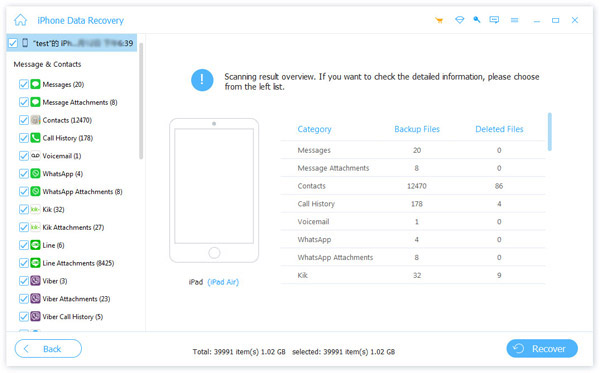600x373 pixels.
Task: Open the Messages (20) list entry
Action: click(63, 84)
